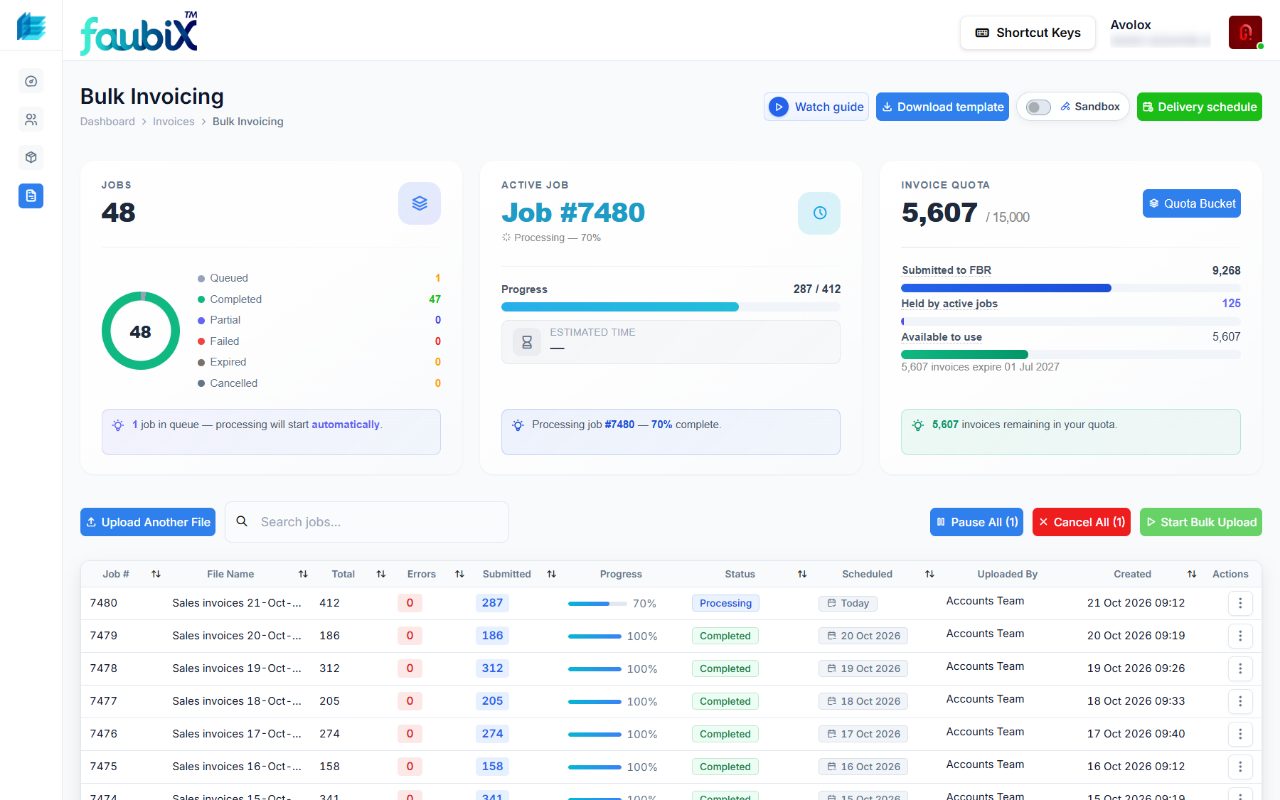Open the actions menu for job 7480
Image resolution: width=1280 pixels, height=800 pixels.
tap(1240, 603)
